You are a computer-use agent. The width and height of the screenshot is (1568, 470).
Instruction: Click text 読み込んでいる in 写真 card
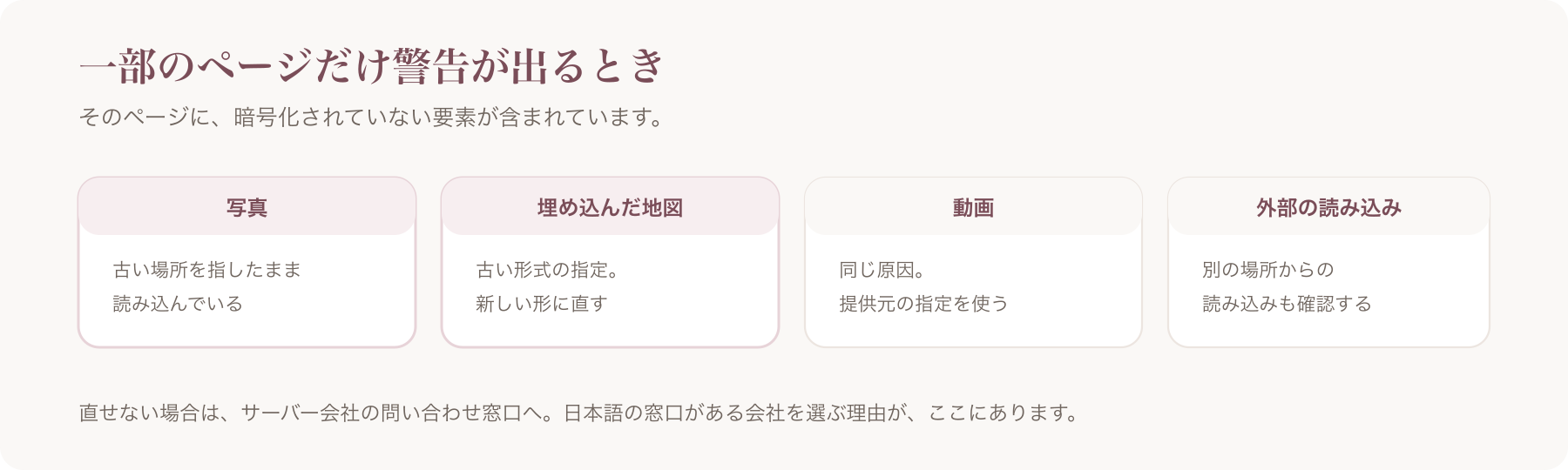pyautogui.click(x=178, y=304)
